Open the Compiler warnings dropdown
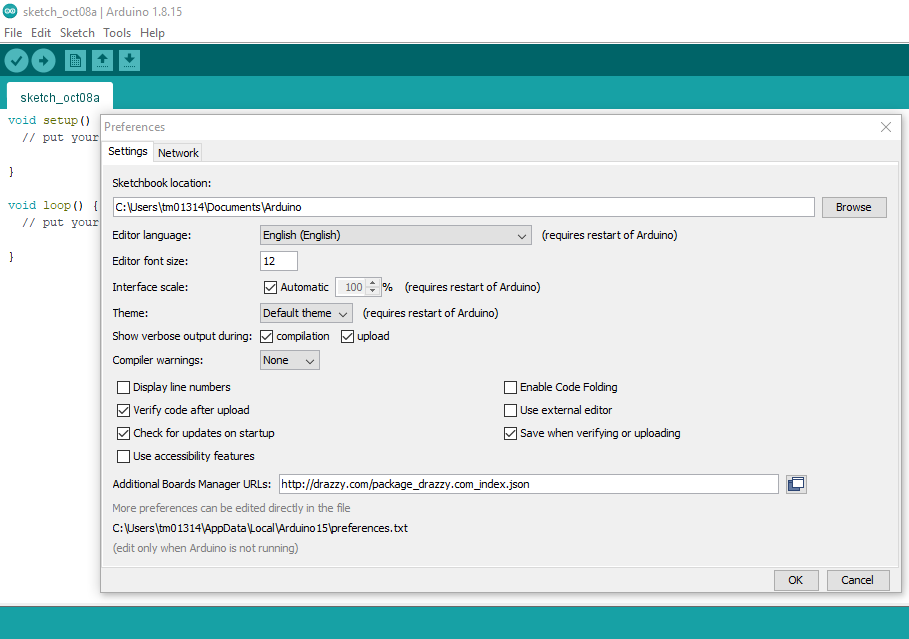 click(x=289, y=360)
